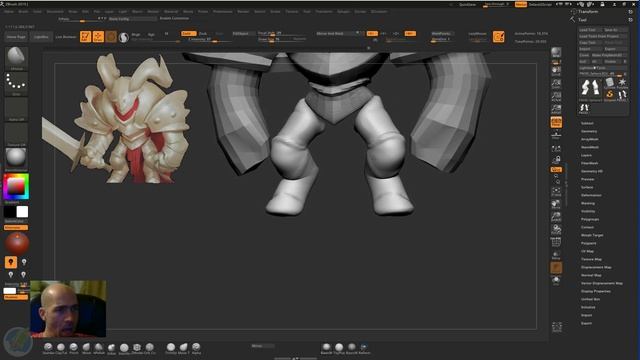Click the PolyF wireframe icon
640x360 pixels.
(556, 243)
